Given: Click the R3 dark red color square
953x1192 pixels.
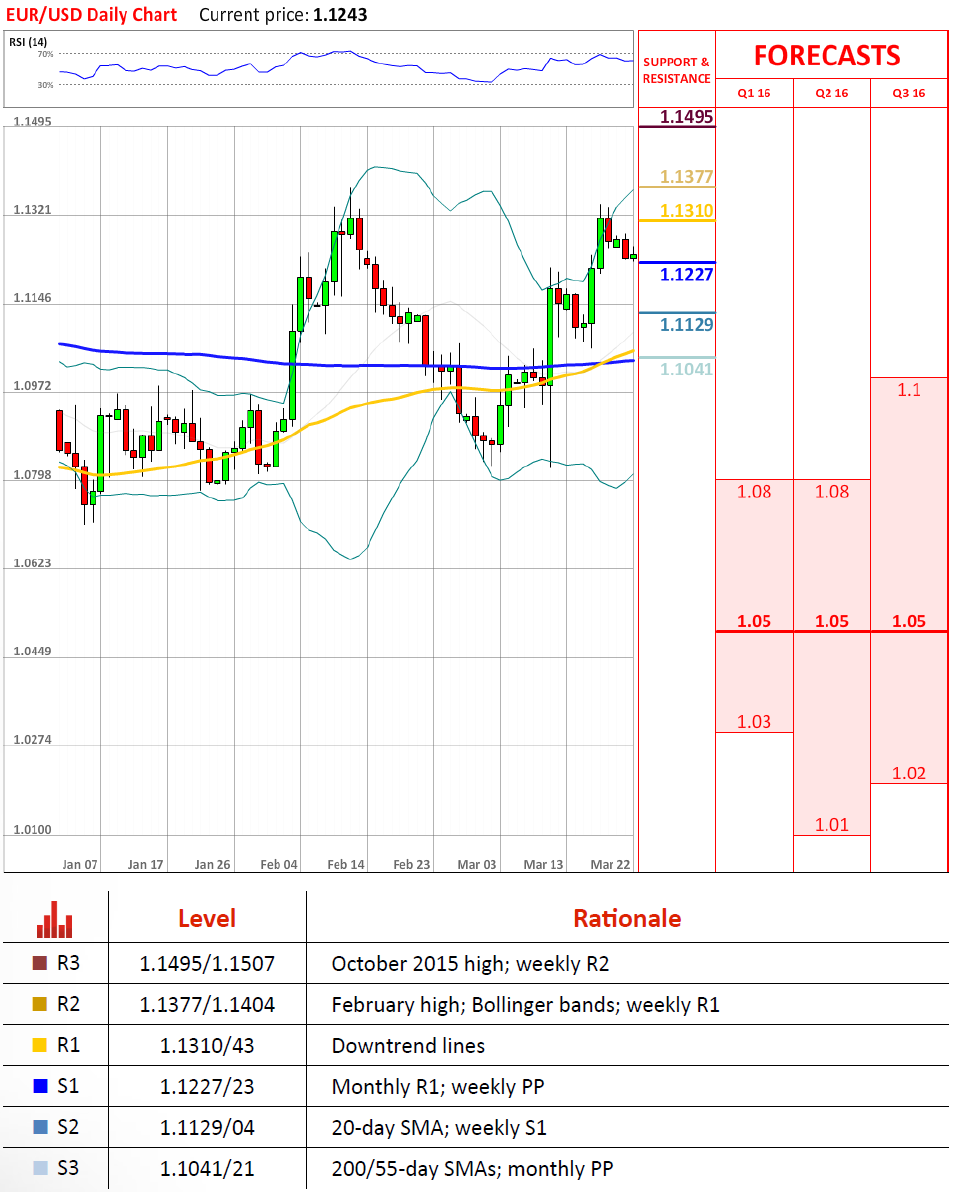Looking at the screenshot, I should pyautogui.click(x=40, y=963).
